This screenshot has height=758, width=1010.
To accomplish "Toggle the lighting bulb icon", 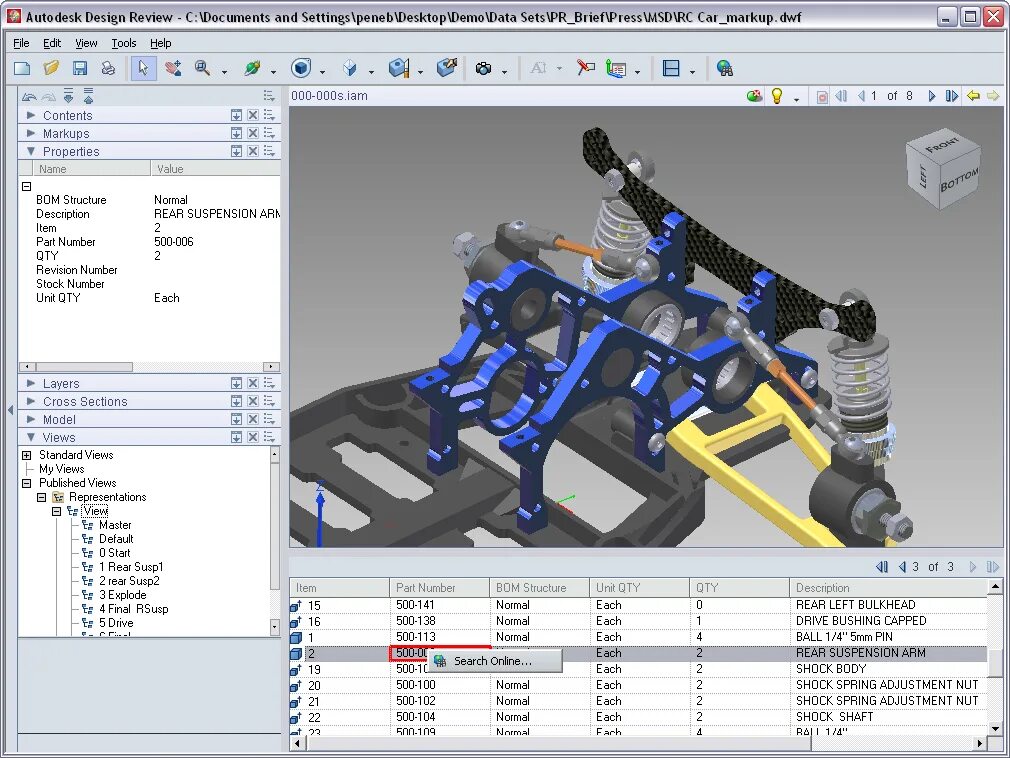I will 777,96.
